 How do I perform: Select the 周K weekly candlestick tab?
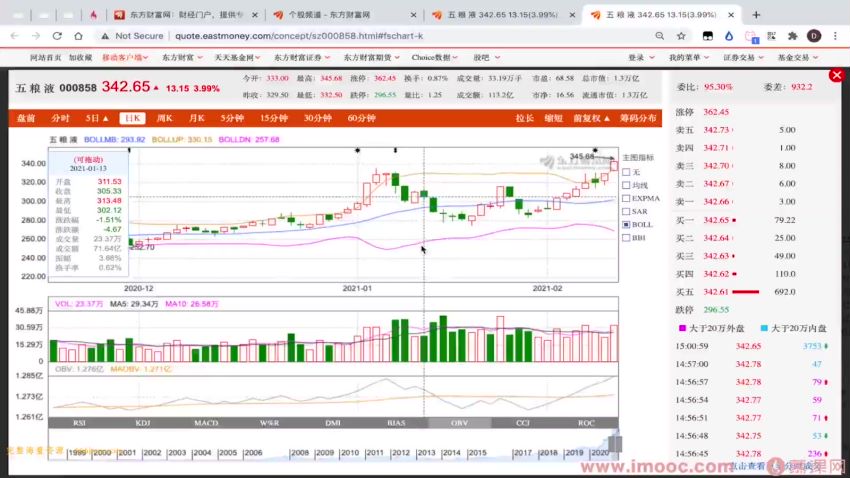[x=164, y=118]
